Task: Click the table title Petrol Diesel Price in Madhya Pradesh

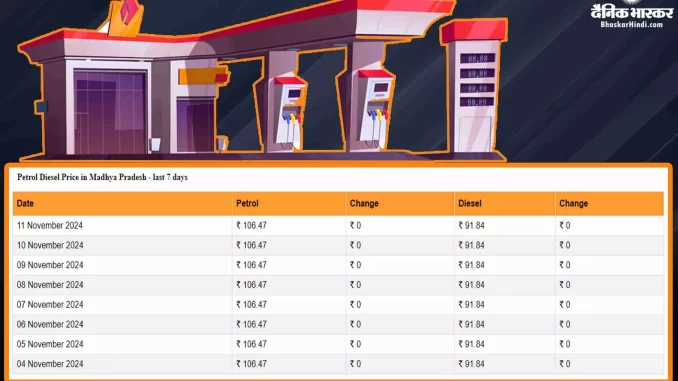Action: pos(102,177)
